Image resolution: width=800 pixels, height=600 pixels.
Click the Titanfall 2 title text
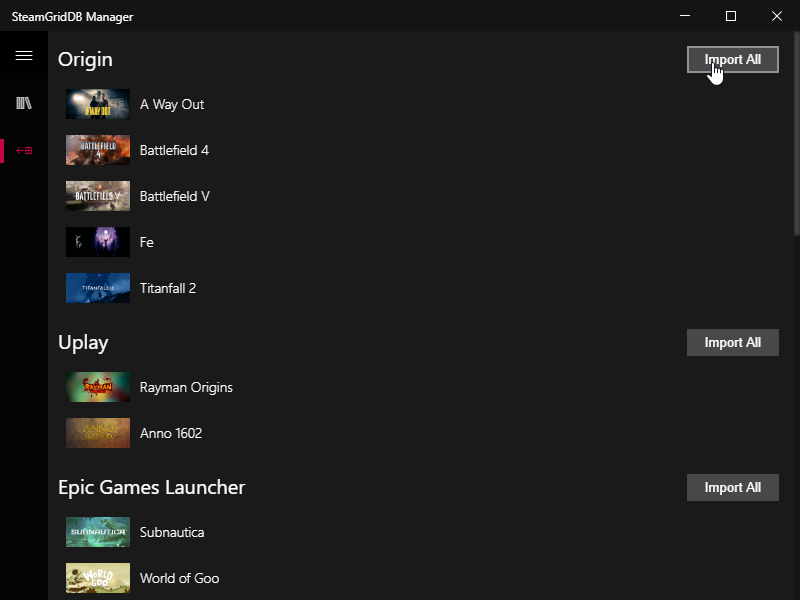tap(168, 288)
